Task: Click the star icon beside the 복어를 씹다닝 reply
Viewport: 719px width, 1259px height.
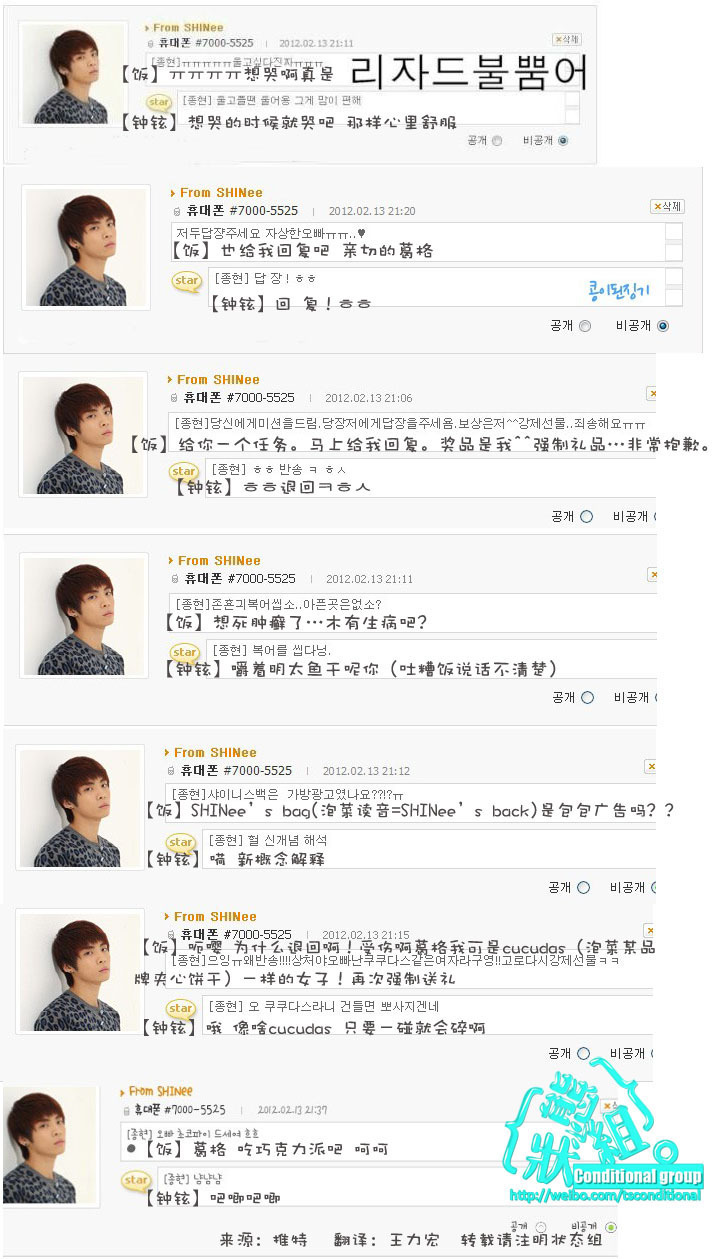Action: [x=183, y=651]
